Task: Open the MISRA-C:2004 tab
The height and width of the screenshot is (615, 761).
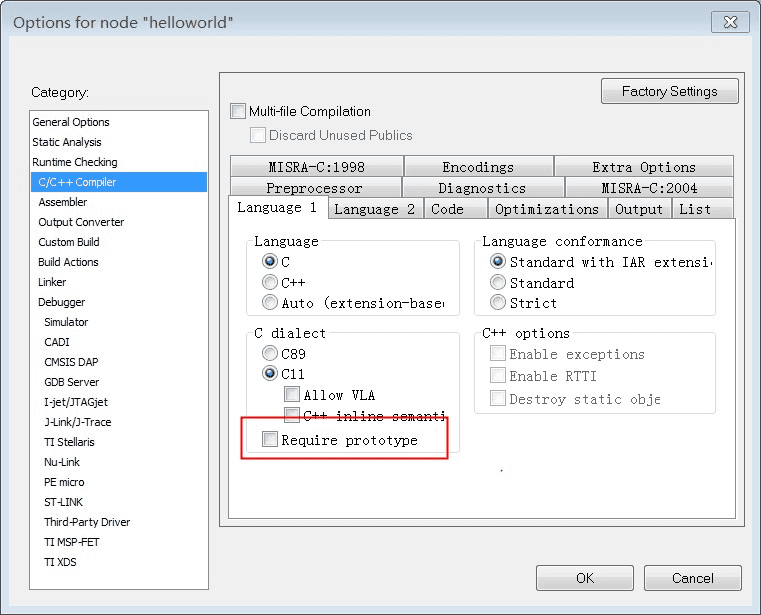Action: pyautogui.click(x=649, y=188)
